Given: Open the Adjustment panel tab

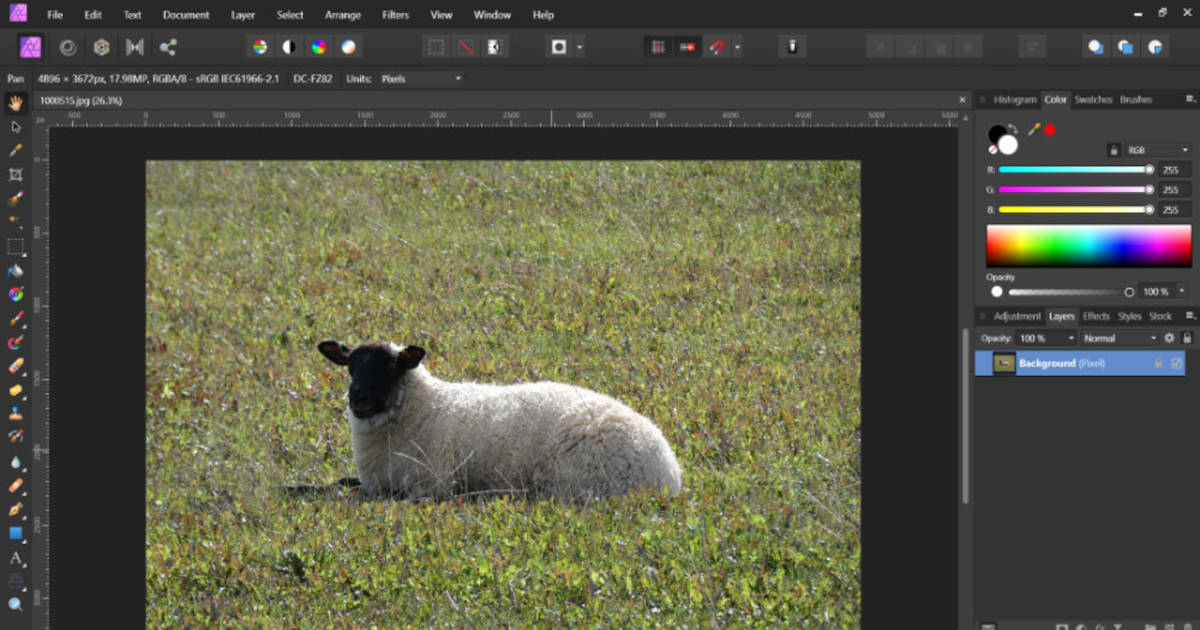Looking at the screenshot, I should click(x=1017, y=316).
